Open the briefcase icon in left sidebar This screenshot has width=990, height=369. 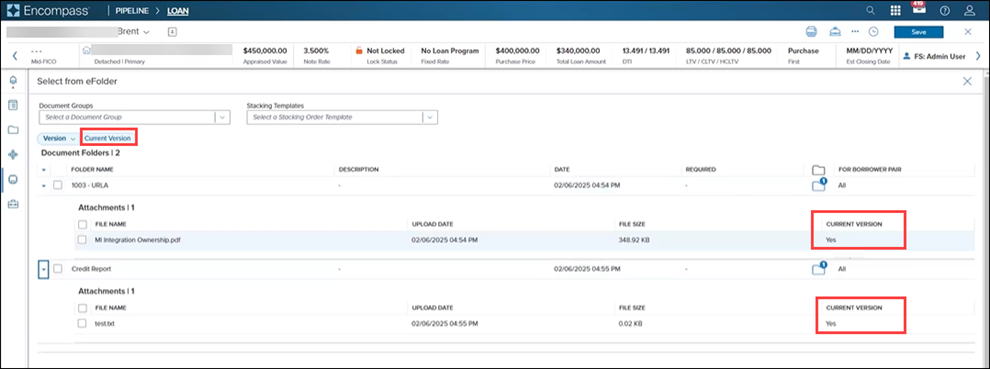click(13, 204)
